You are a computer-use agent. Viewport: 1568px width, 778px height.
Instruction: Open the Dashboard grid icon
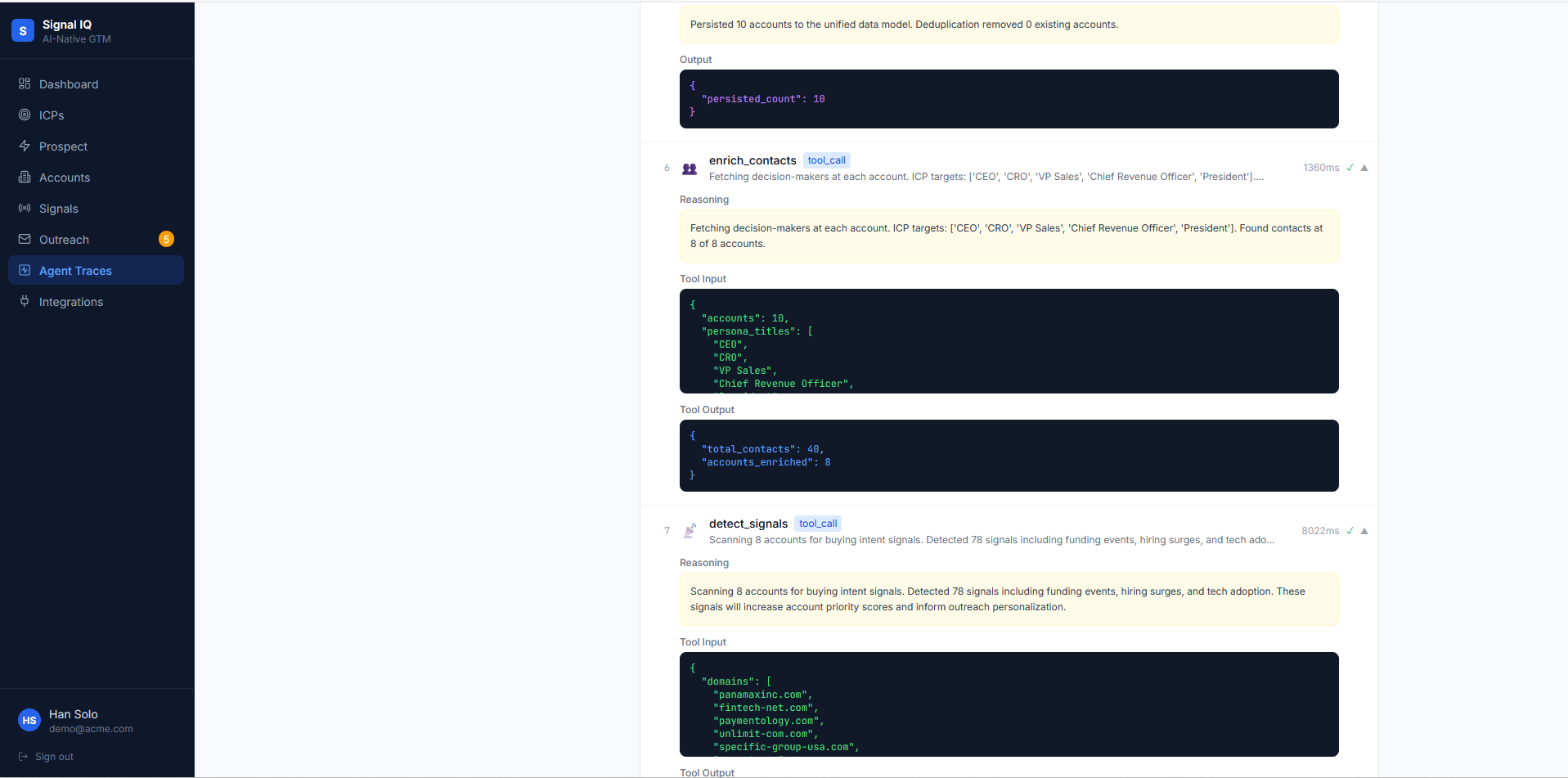[25, 83]
